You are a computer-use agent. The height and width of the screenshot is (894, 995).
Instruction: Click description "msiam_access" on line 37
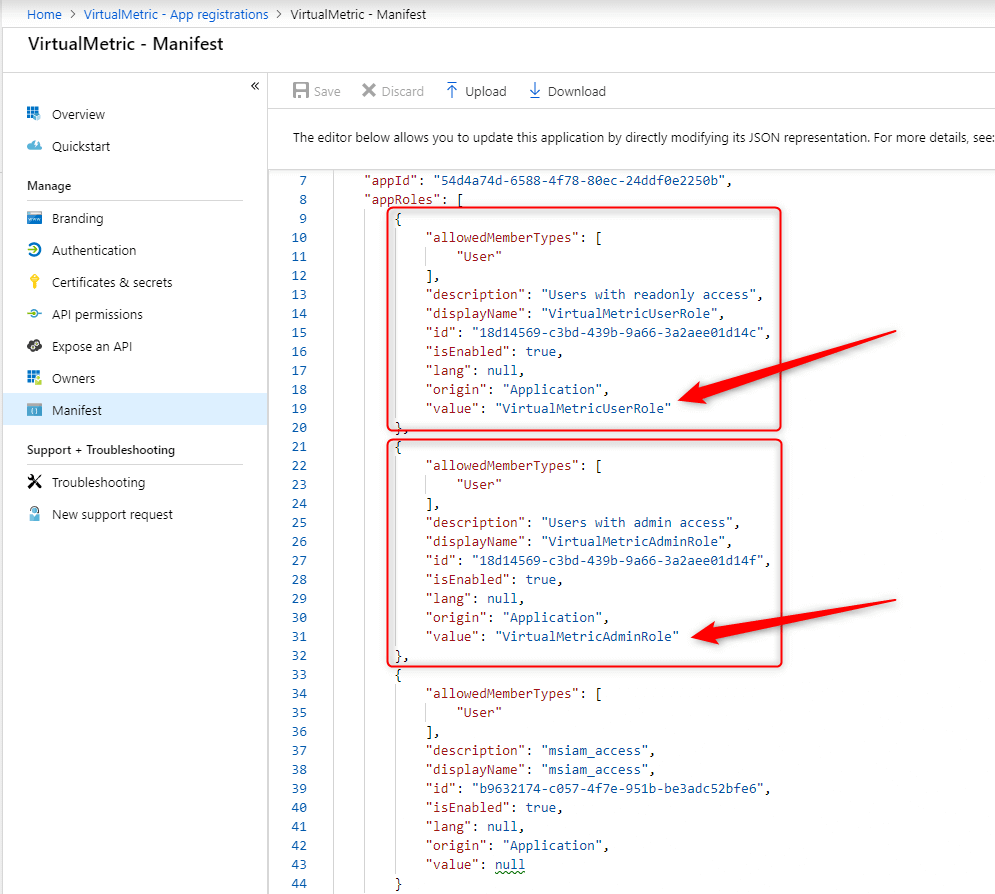[x=595, y=751]
